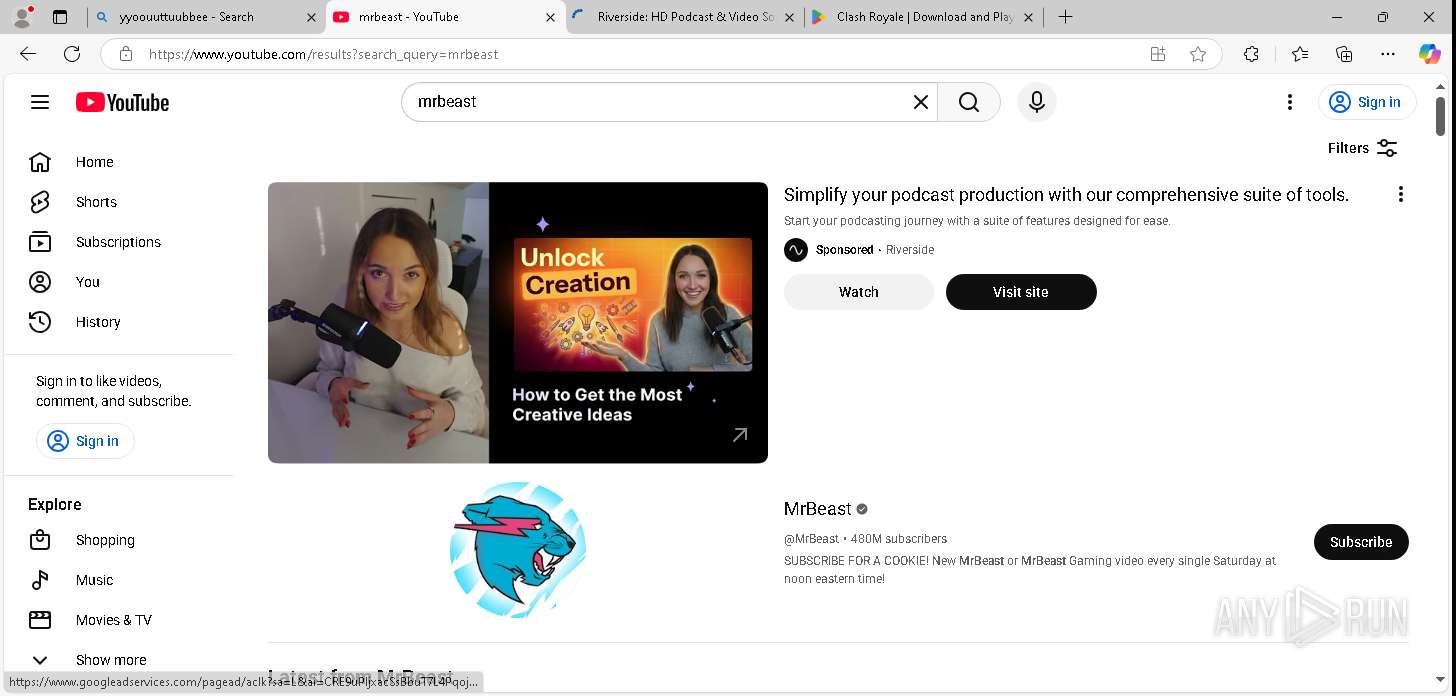Open the apps icon in the address bar
Image resolution: width=1456 pixels, height=696 pixels.
[x=1158, y=54]
